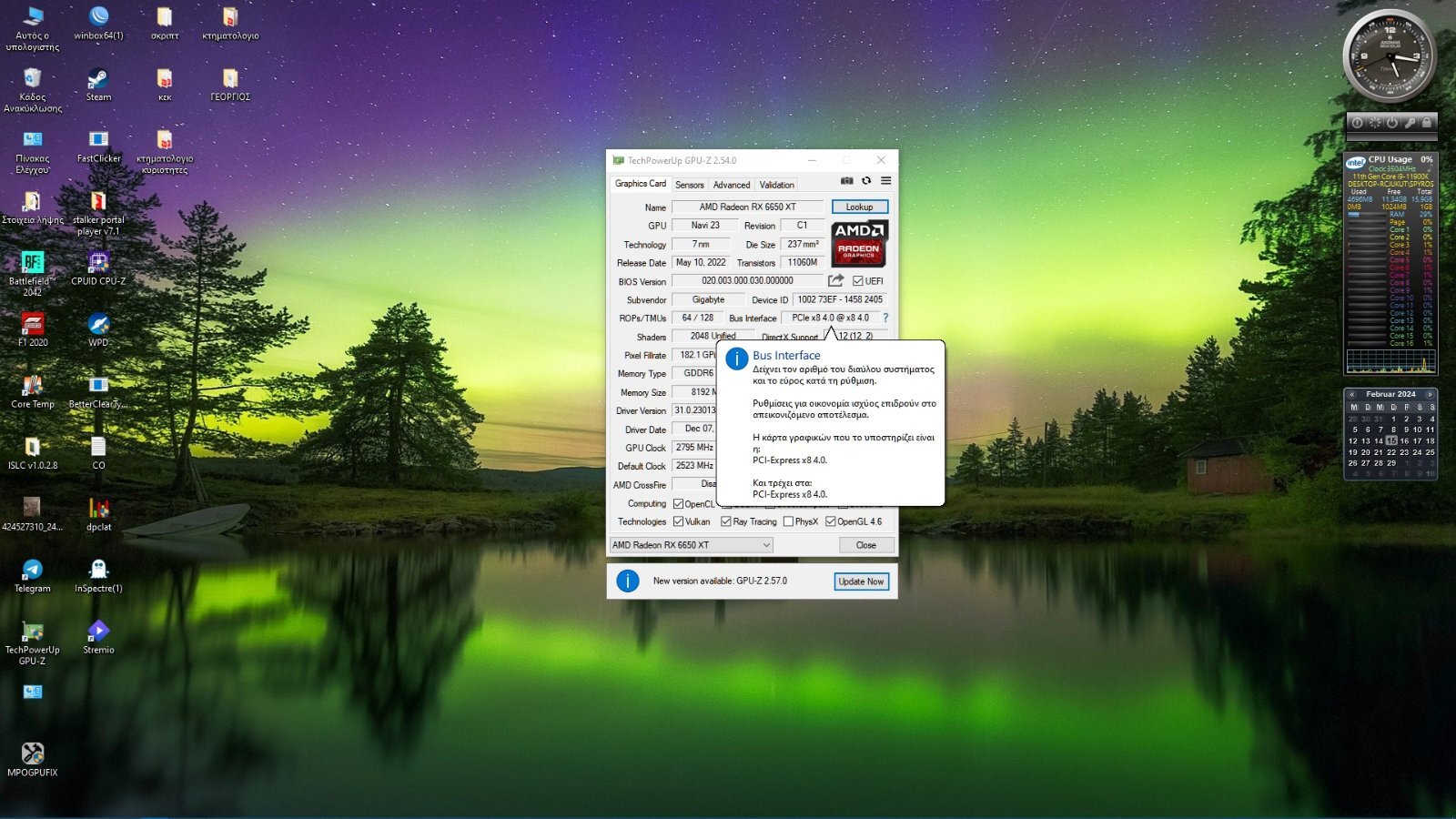1456x819 pixels.
Task: Click the ROPs/TMUs value 64 / 128
Action: [x=697, y=318]
